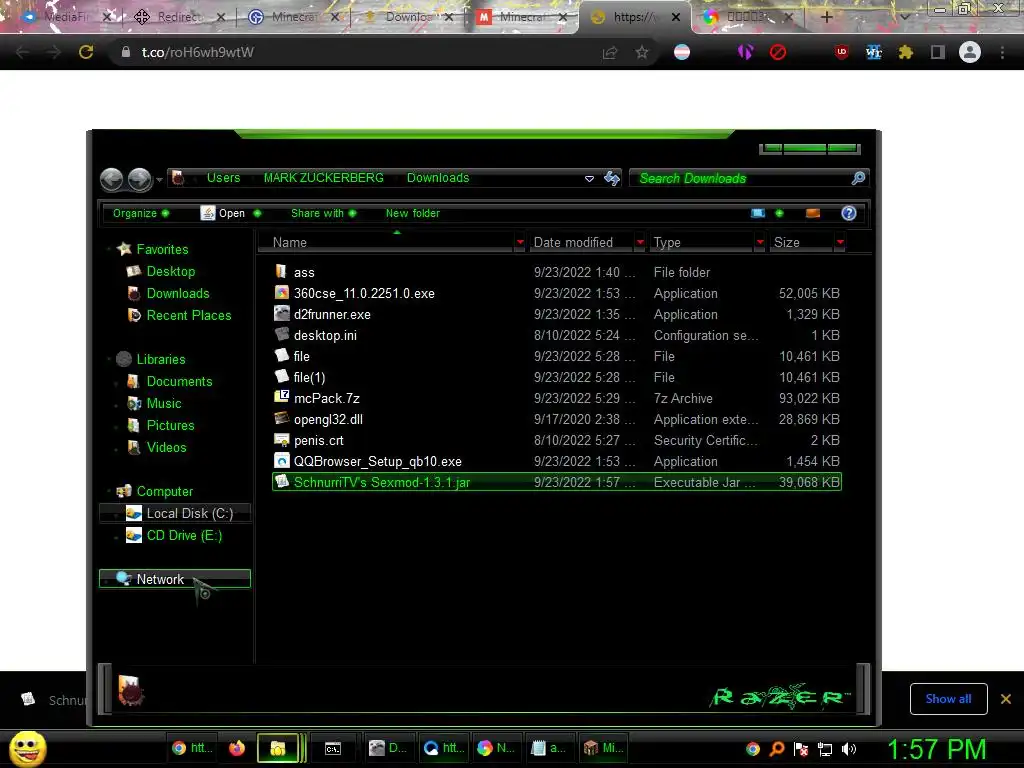1024x768 pixels.
Task: Select Downloads in Favorites
Action: coord(178,293)
